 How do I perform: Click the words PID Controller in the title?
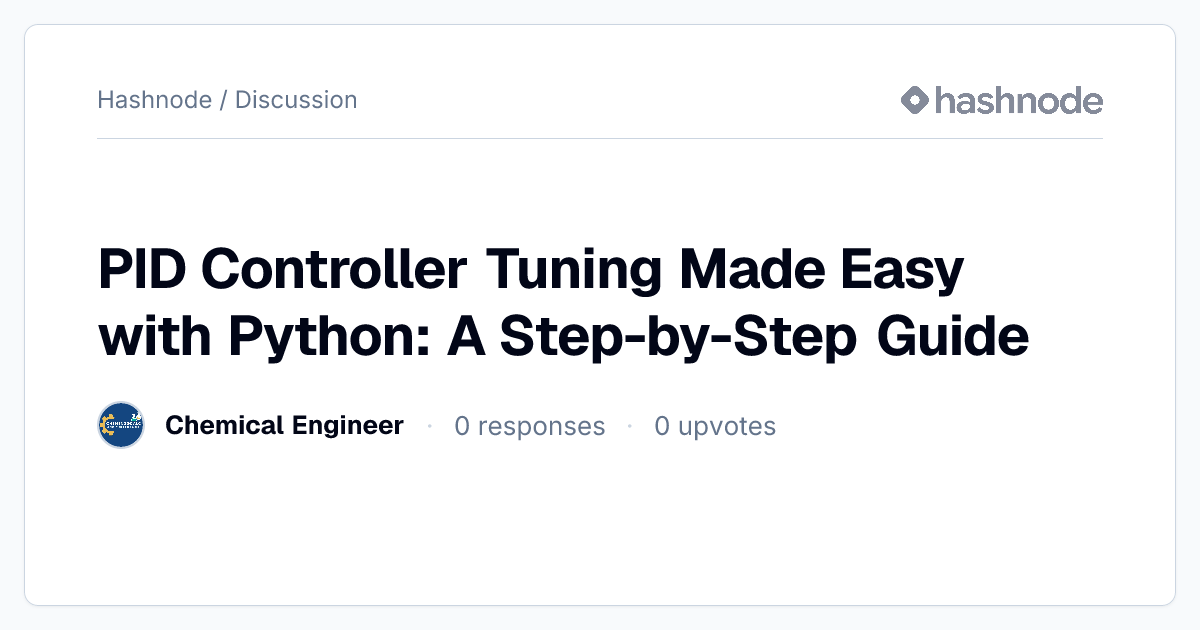(283, 270)
